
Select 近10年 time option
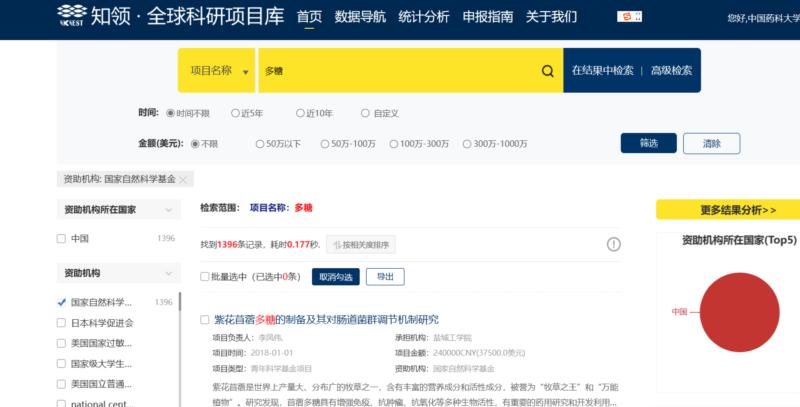tap(300, 113)
